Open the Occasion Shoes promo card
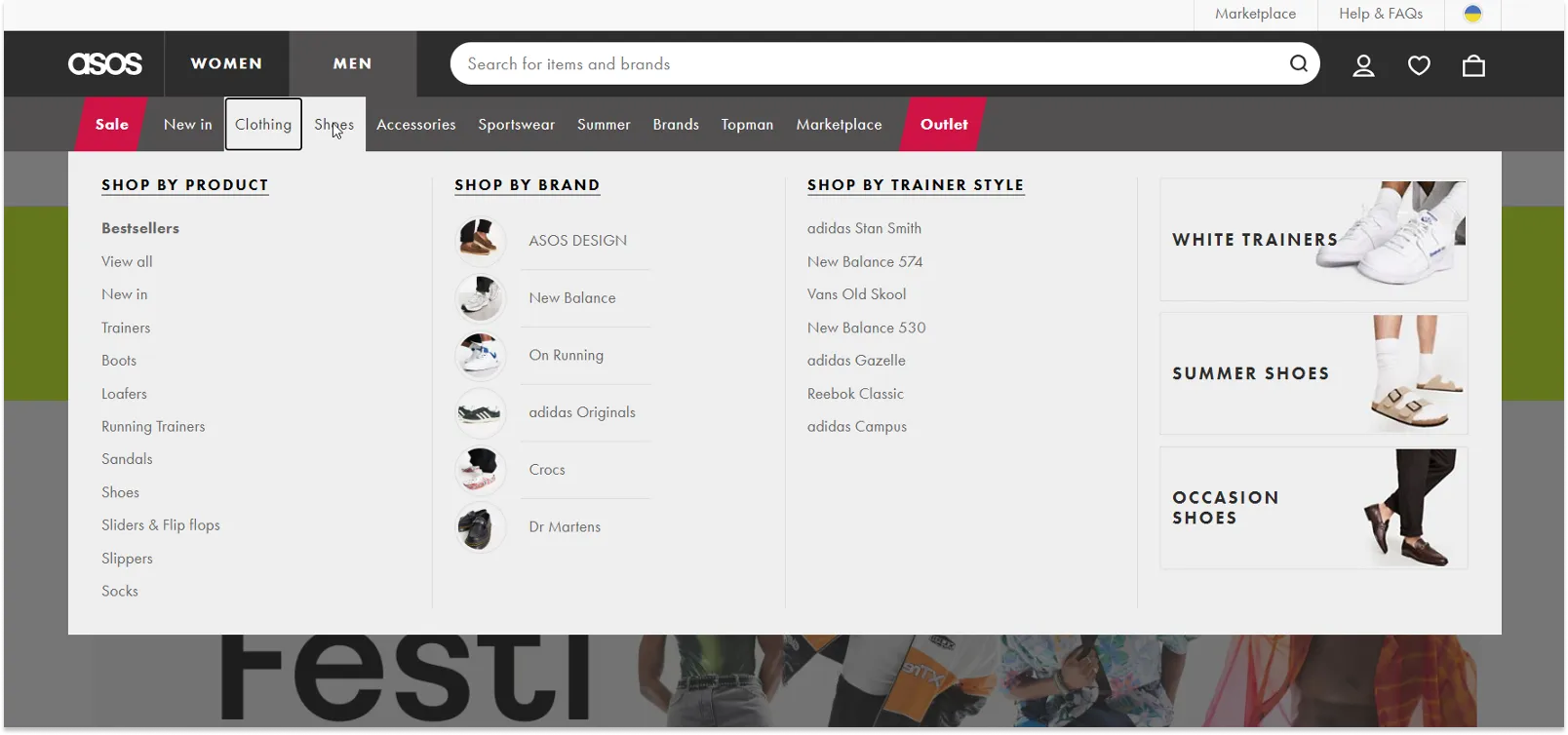 tap(1313, 508)
